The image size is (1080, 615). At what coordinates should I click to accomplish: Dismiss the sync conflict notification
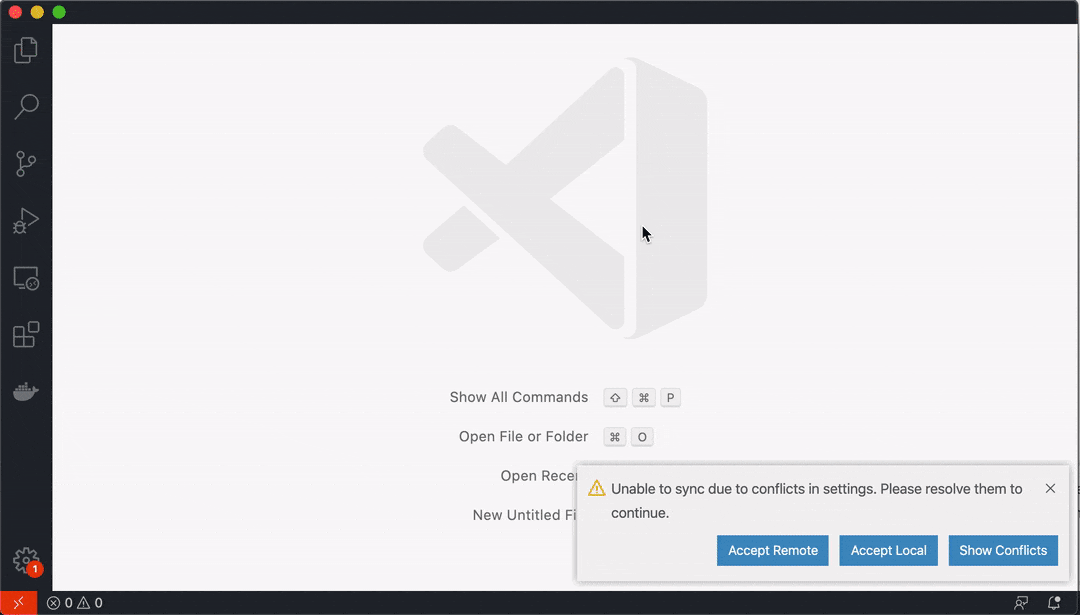click(x=1050, y=488)
